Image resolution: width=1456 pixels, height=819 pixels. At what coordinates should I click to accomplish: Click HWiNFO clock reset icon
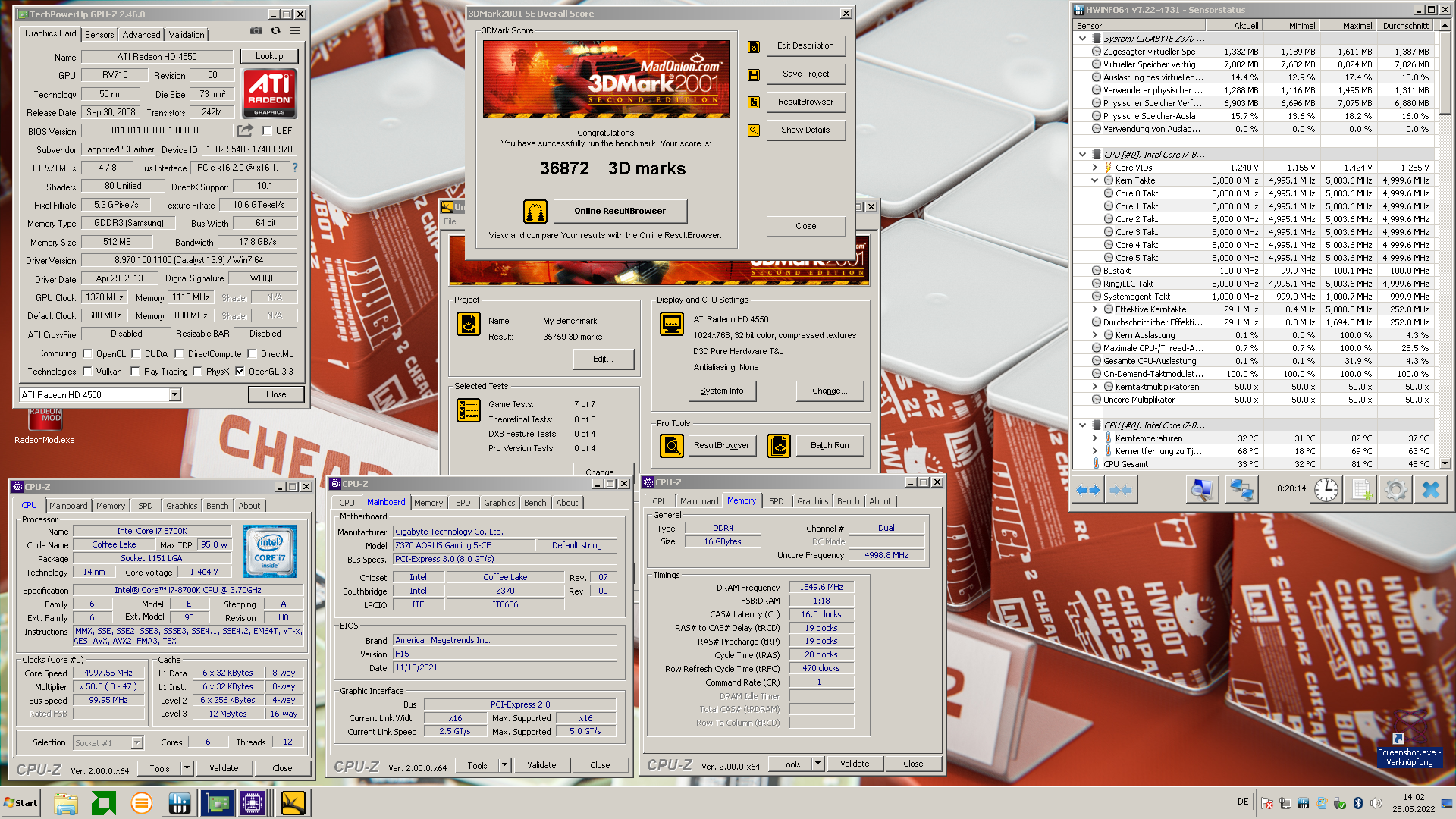pos(1326,490)
